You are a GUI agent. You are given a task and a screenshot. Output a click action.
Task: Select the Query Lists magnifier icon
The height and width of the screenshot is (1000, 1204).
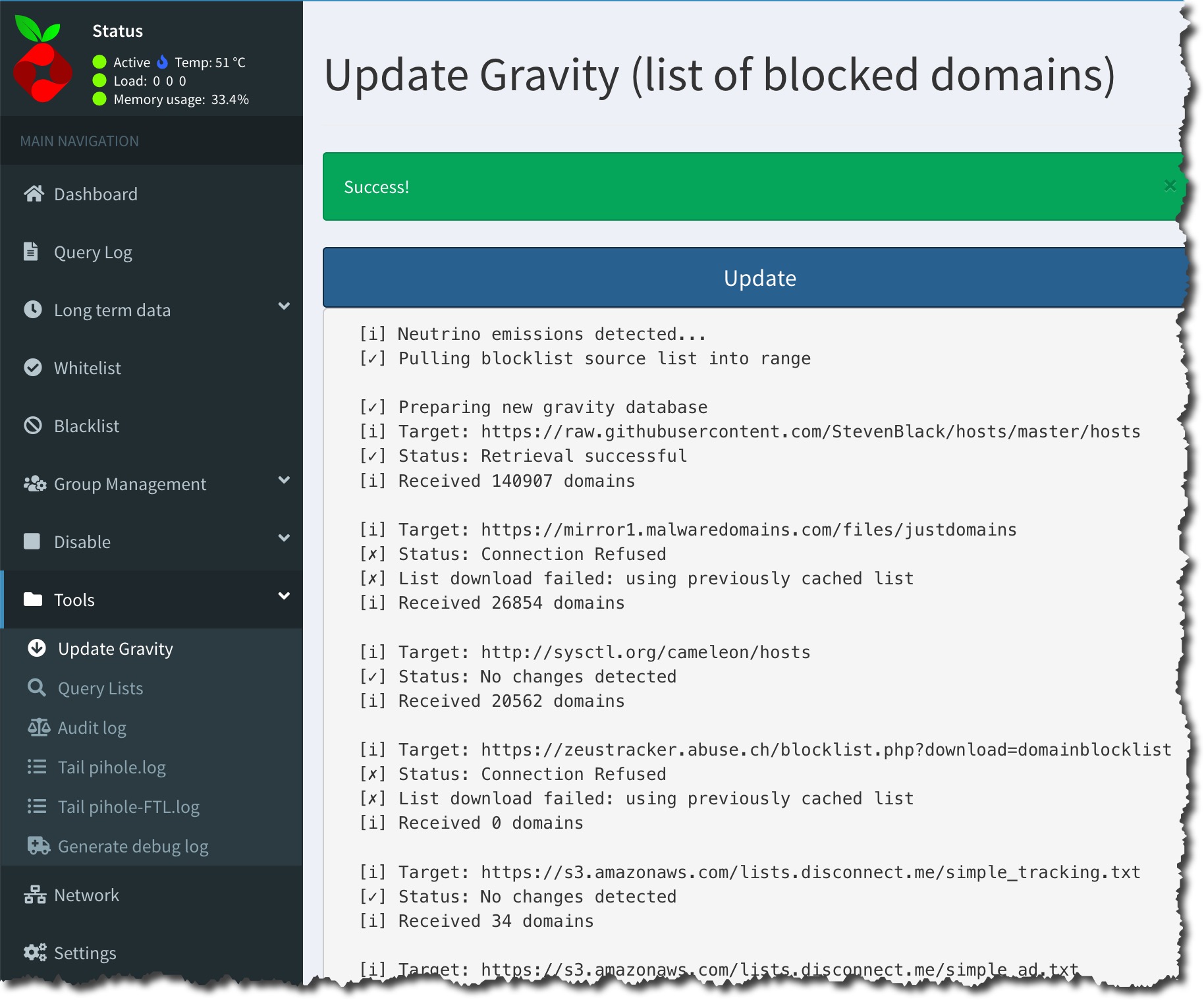pos(38,688)
